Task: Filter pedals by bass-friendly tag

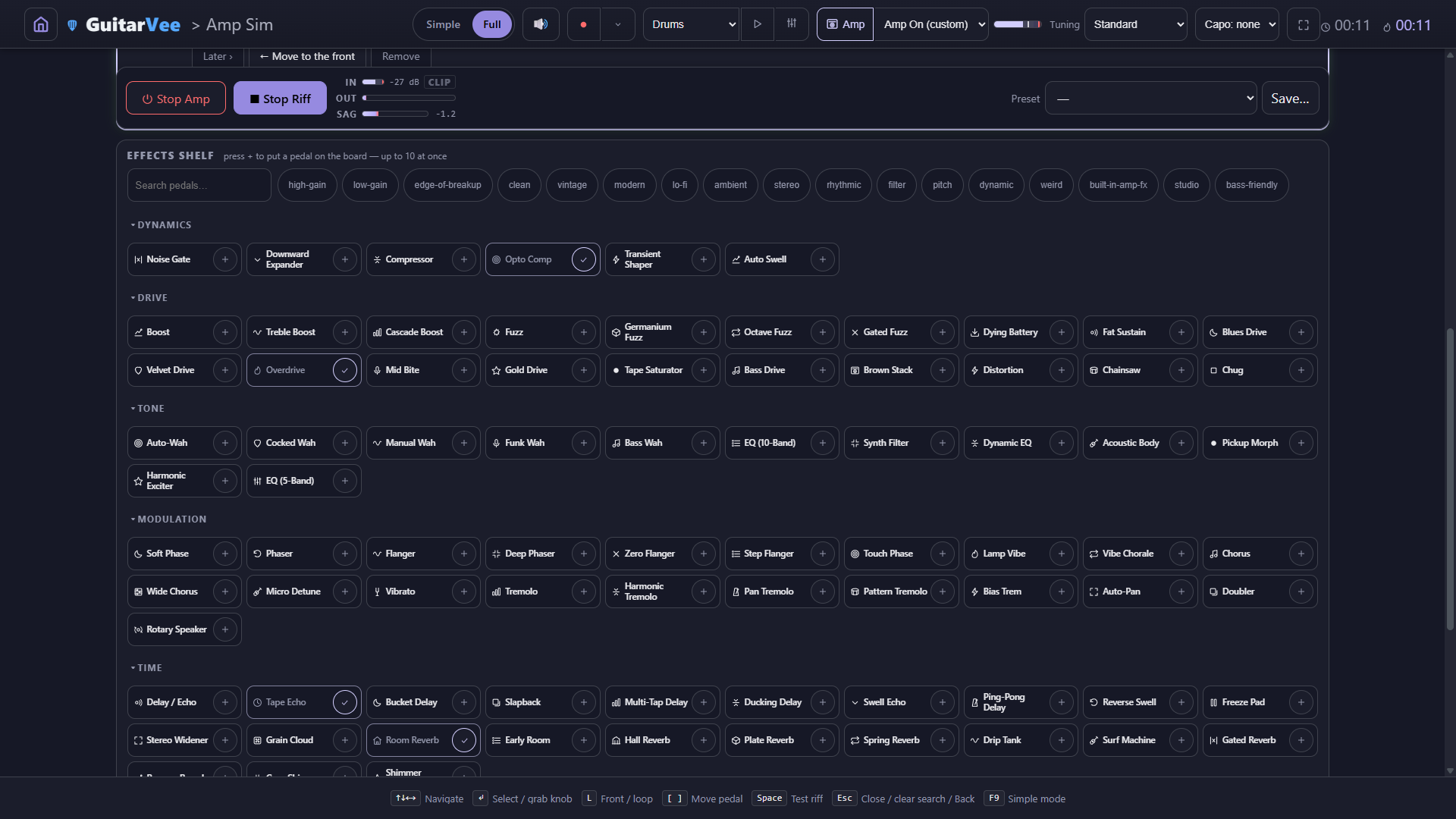Action: point(1251,185)
